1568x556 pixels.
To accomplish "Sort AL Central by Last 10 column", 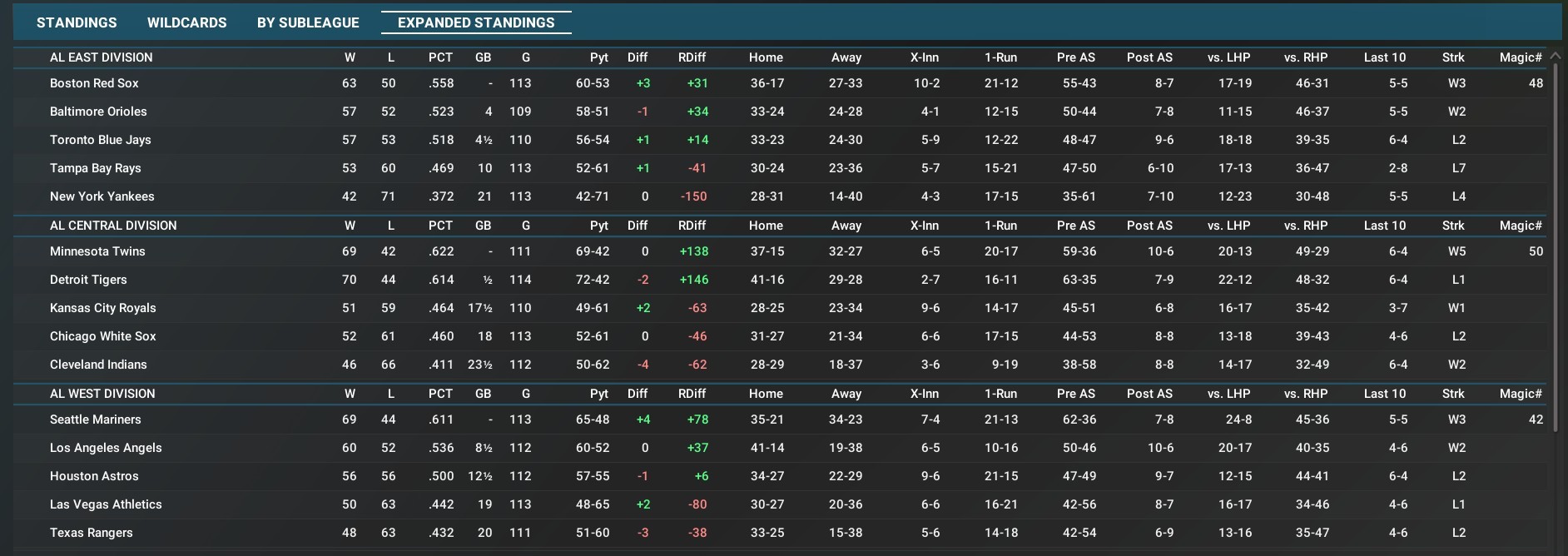I will point(1384,226).
